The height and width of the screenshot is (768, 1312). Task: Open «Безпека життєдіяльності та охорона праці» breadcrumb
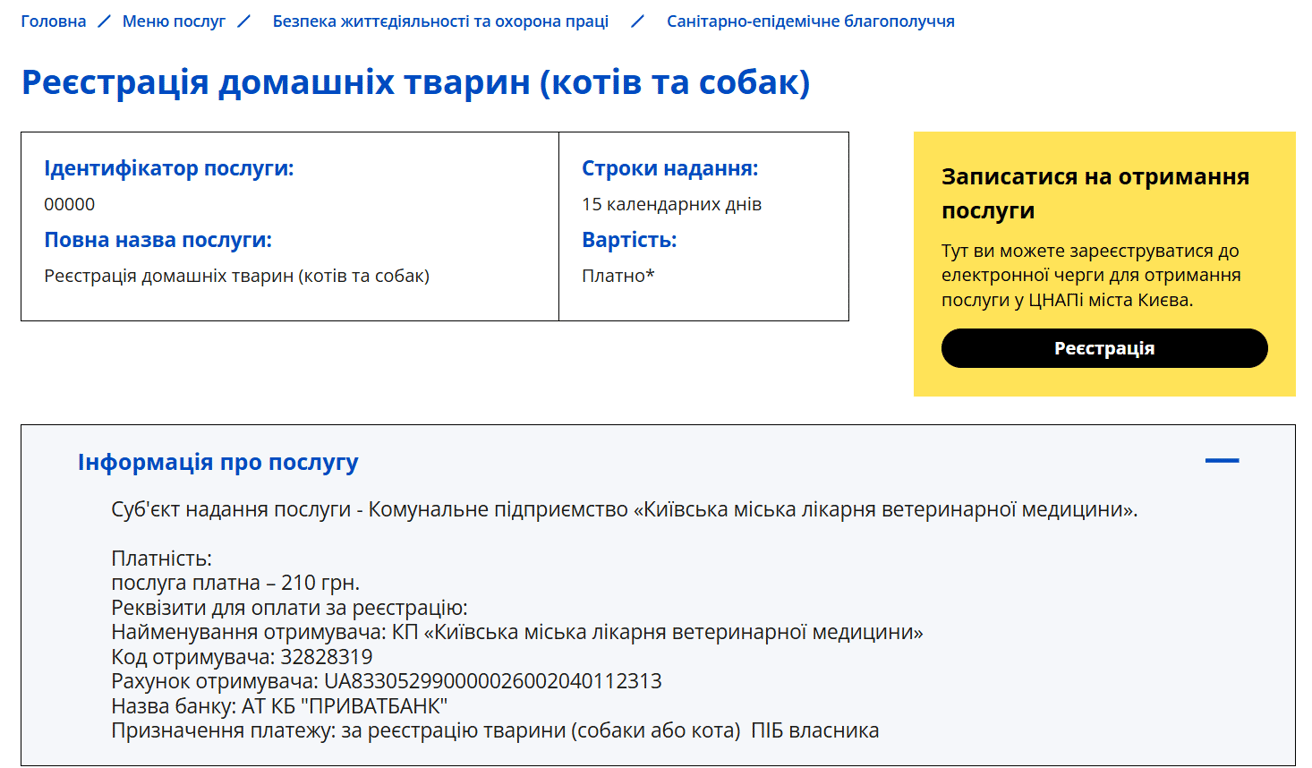[440, 21]
